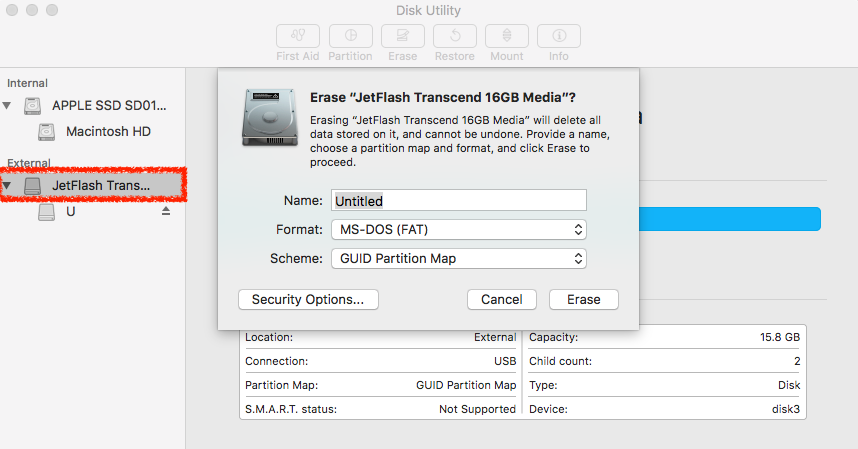Screen dimensions: 858x449
Task: Click the Child count: label
Action: 560,361
